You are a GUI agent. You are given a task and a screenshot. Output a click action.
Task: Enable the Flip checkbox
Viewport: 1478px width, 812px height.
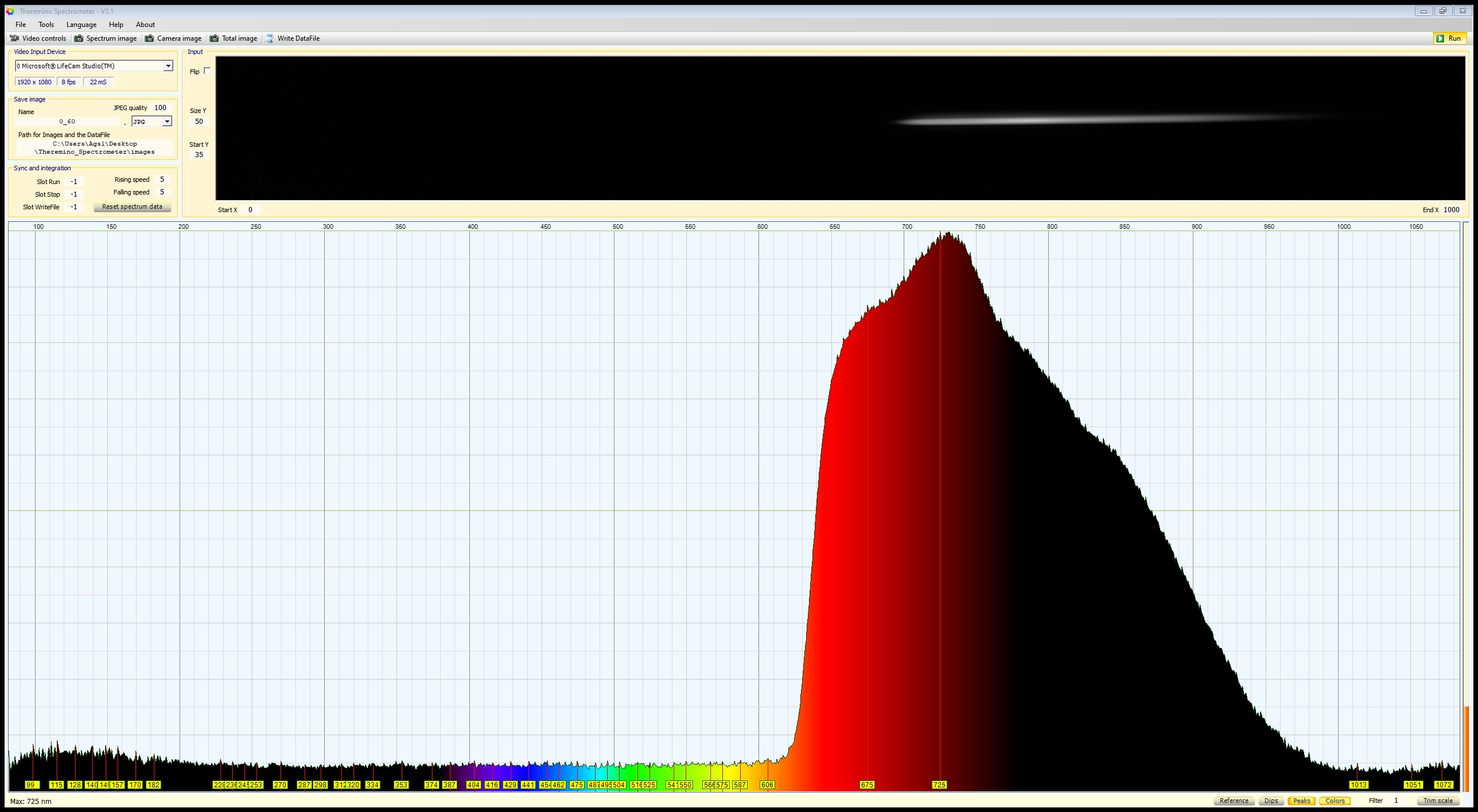coord(207,71)
